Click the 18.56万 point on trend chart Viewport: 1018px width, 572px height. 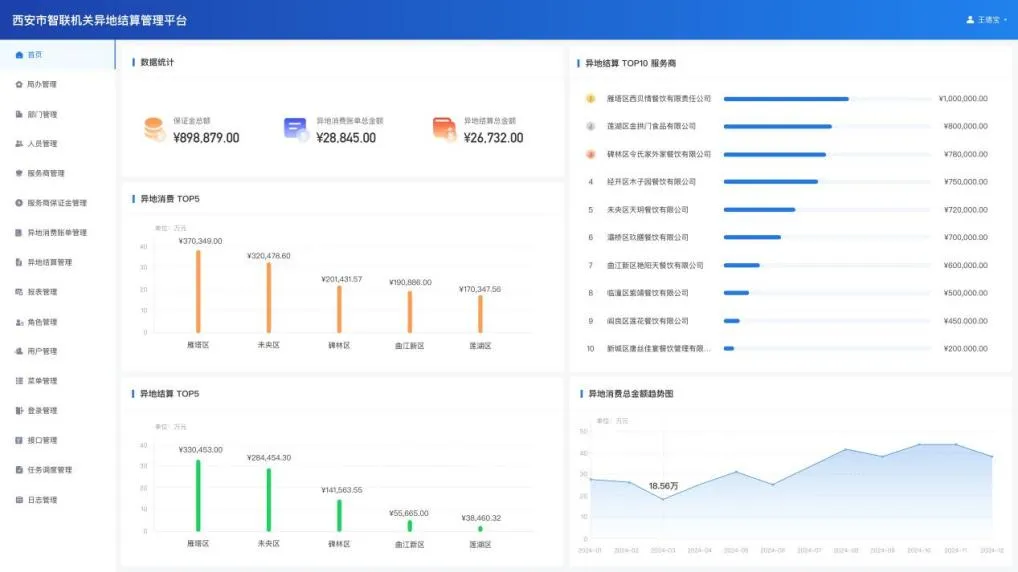(662, 499)
